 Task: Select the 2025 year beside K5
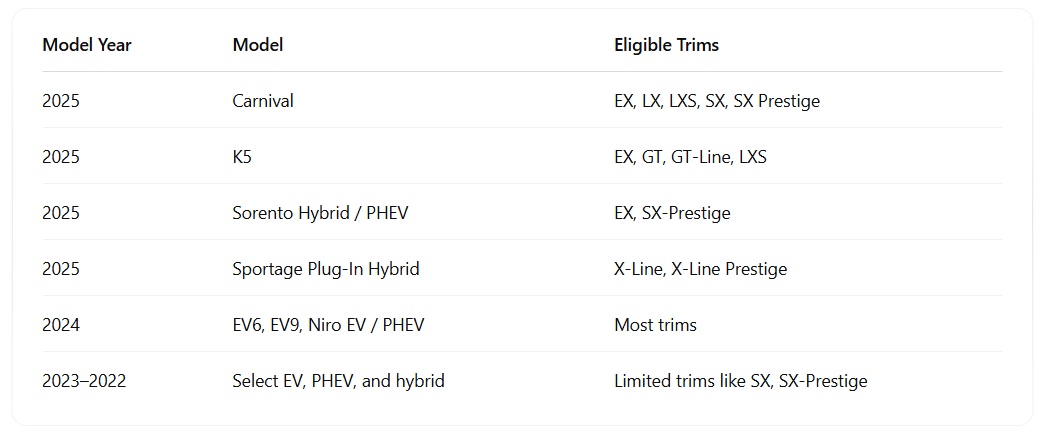(x=61, y=157)
